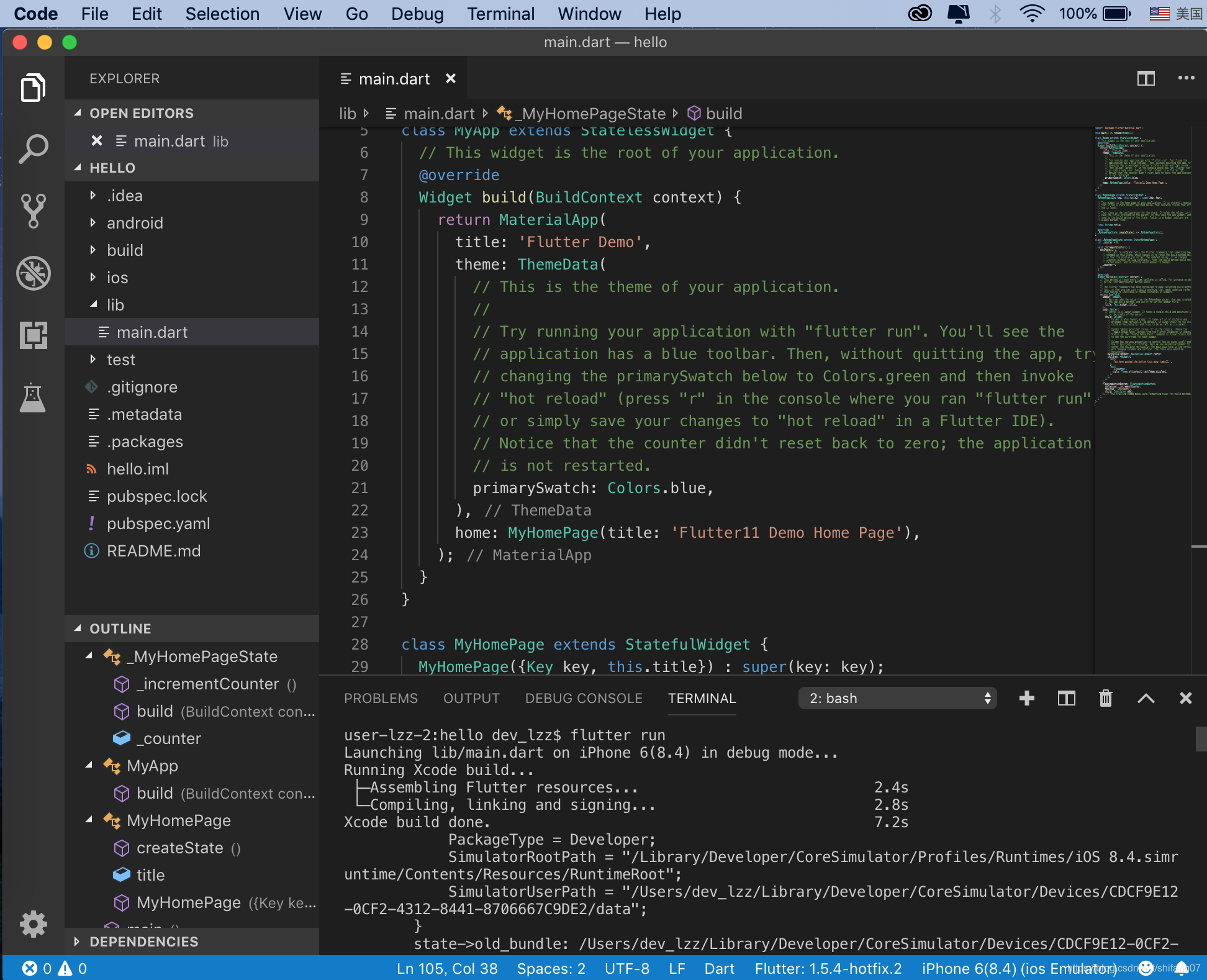Collapse MyApp node in Outline
The height and width of the screenshot is (980, 1207).
[89, 765]
